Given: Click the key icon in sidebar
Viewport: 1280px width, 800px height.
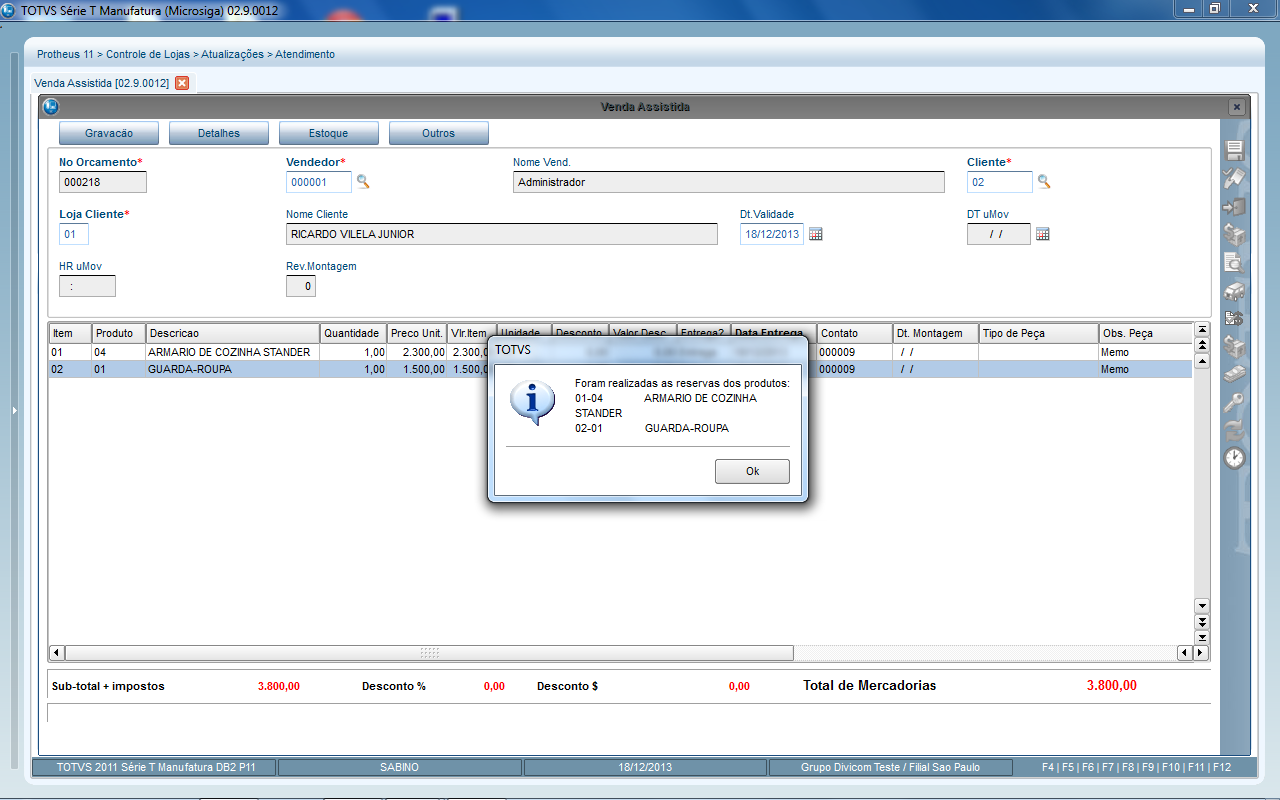Looking at the screenshot, I should click(1235, 403).
